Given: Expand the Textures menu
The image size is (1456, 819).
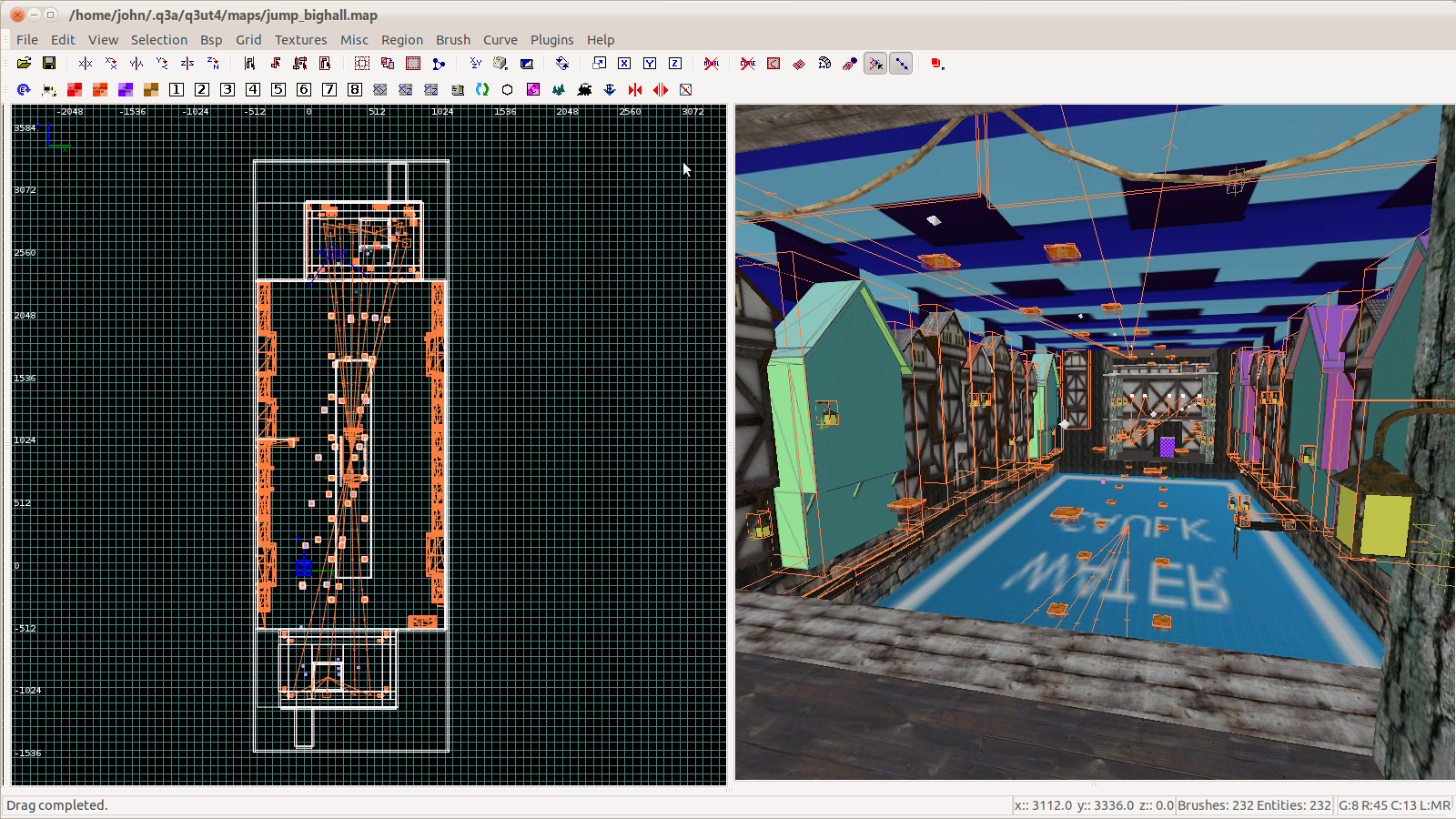Looking at the screenshot, I should point(300,40).
